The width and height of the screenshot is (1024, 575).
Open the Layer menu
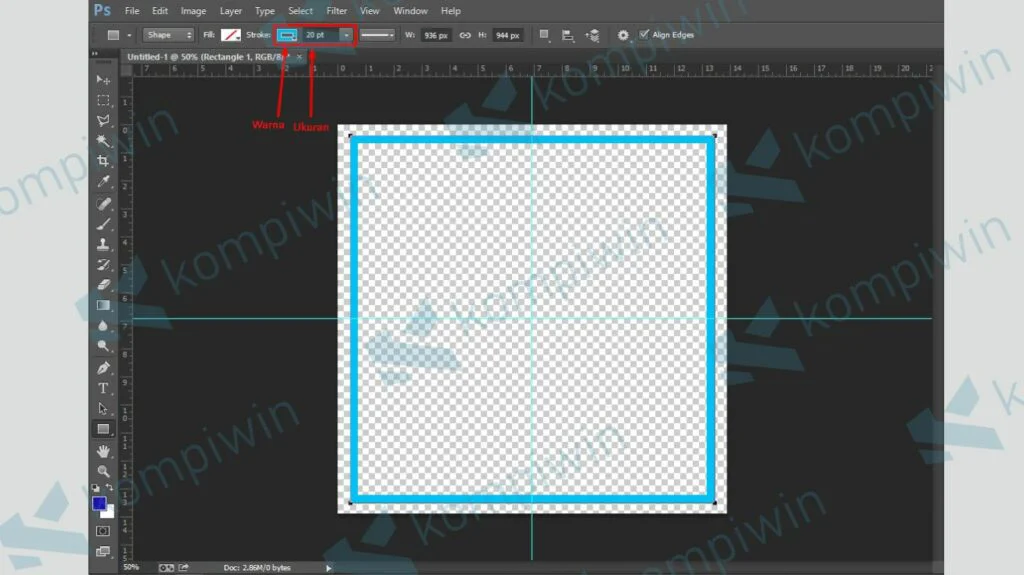tap(231, 11)
